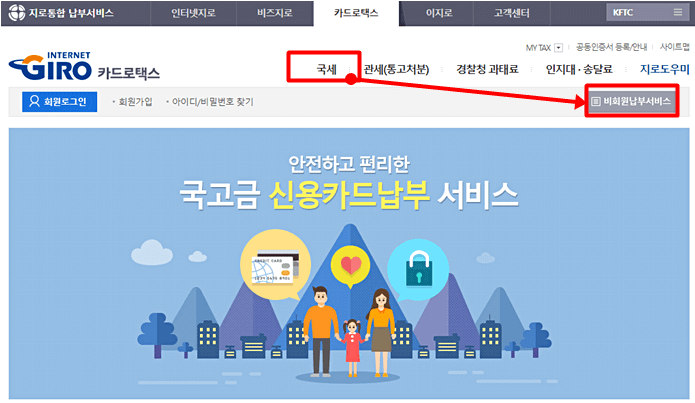Click the padlock bubble illustration
The height and width of the screenshot is (403, 695).
coord(418,269)
